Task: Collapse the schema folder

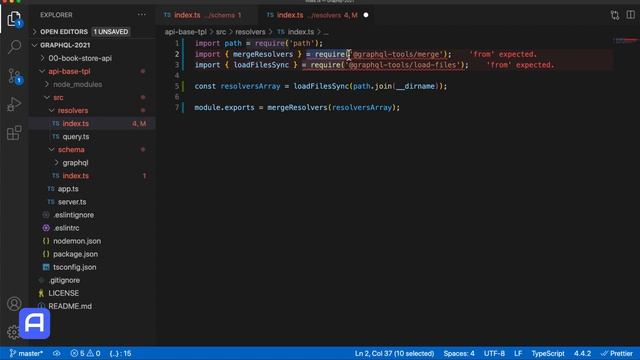Action: click(x=71, y=149)
